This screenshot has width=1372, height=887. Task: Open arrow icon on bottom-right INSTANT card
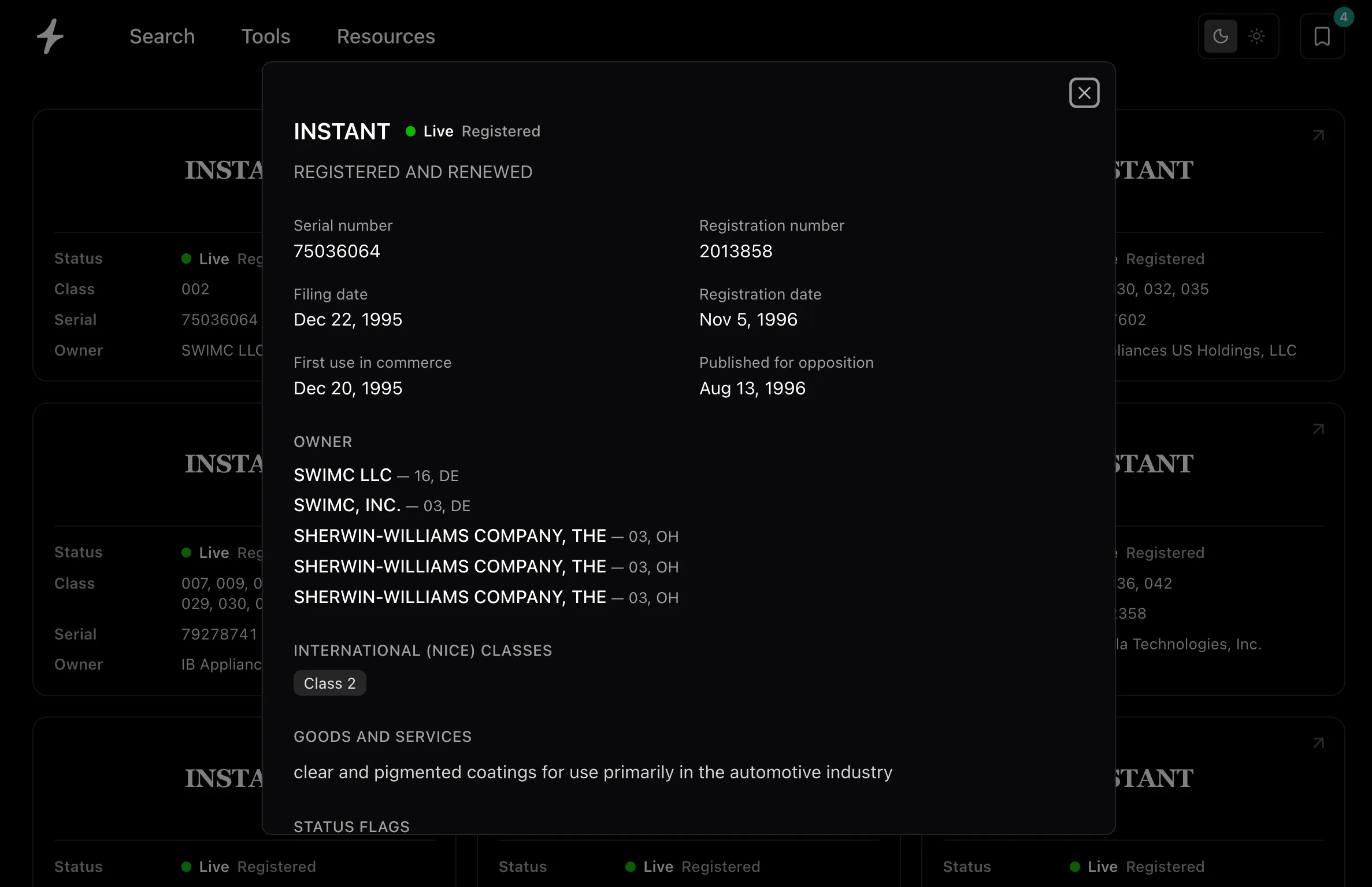(1318, 742)
